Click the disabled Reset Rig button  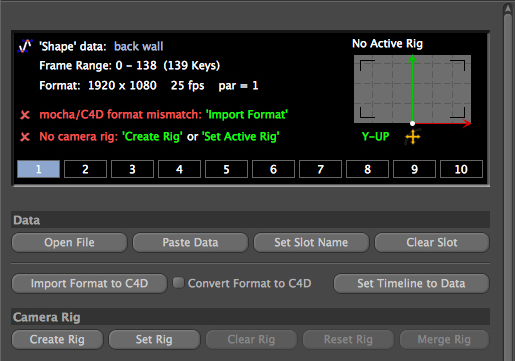click(x=348, y=339)
